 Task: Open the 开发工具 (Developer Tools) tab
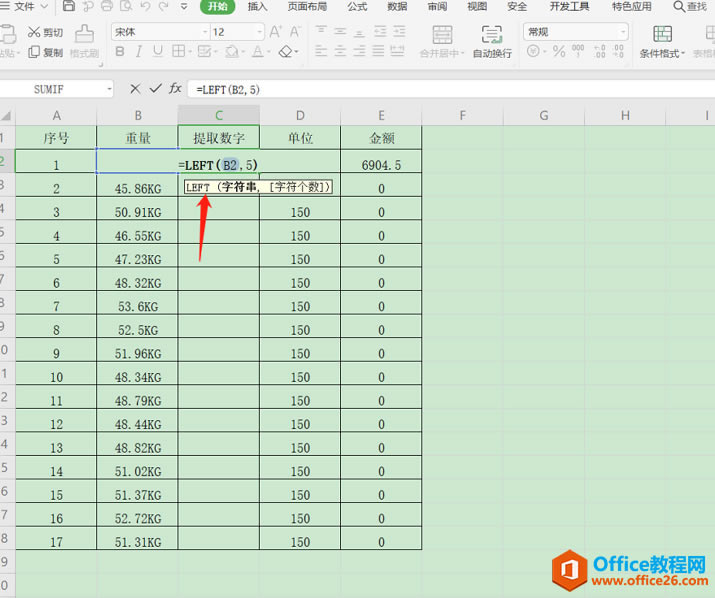569,6
